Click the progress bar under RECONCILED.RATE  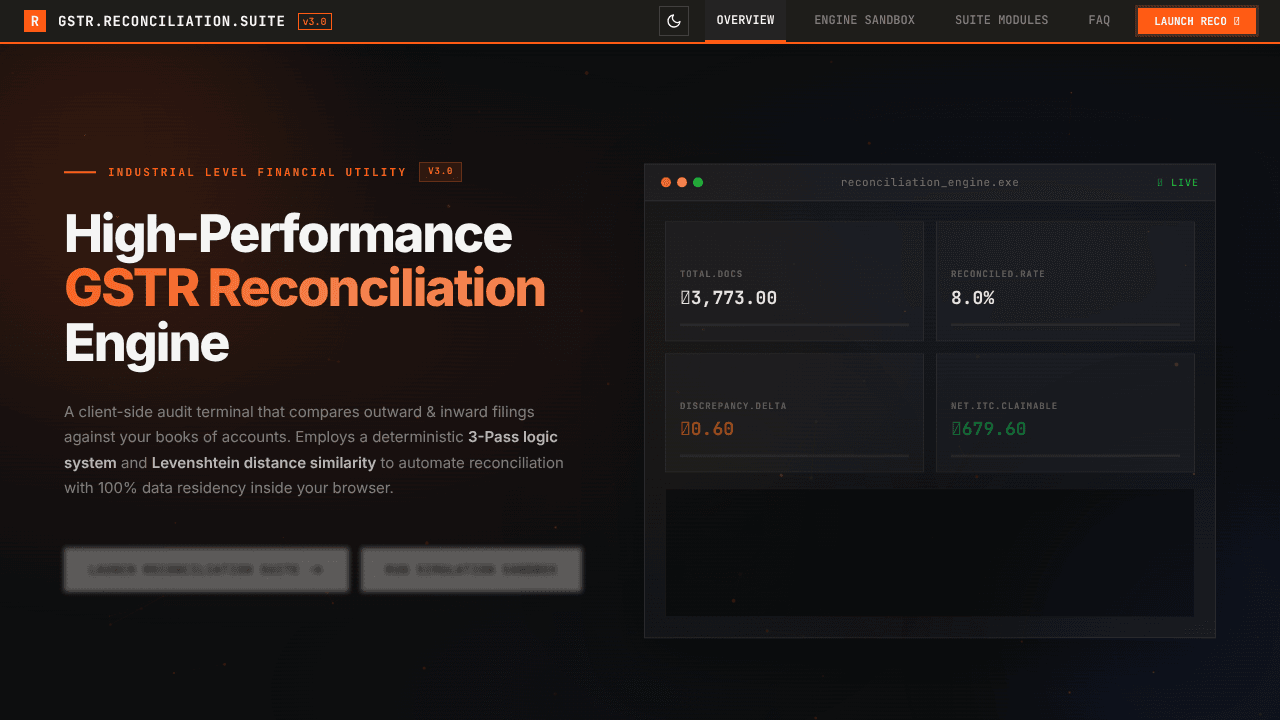coord(1065,324)
